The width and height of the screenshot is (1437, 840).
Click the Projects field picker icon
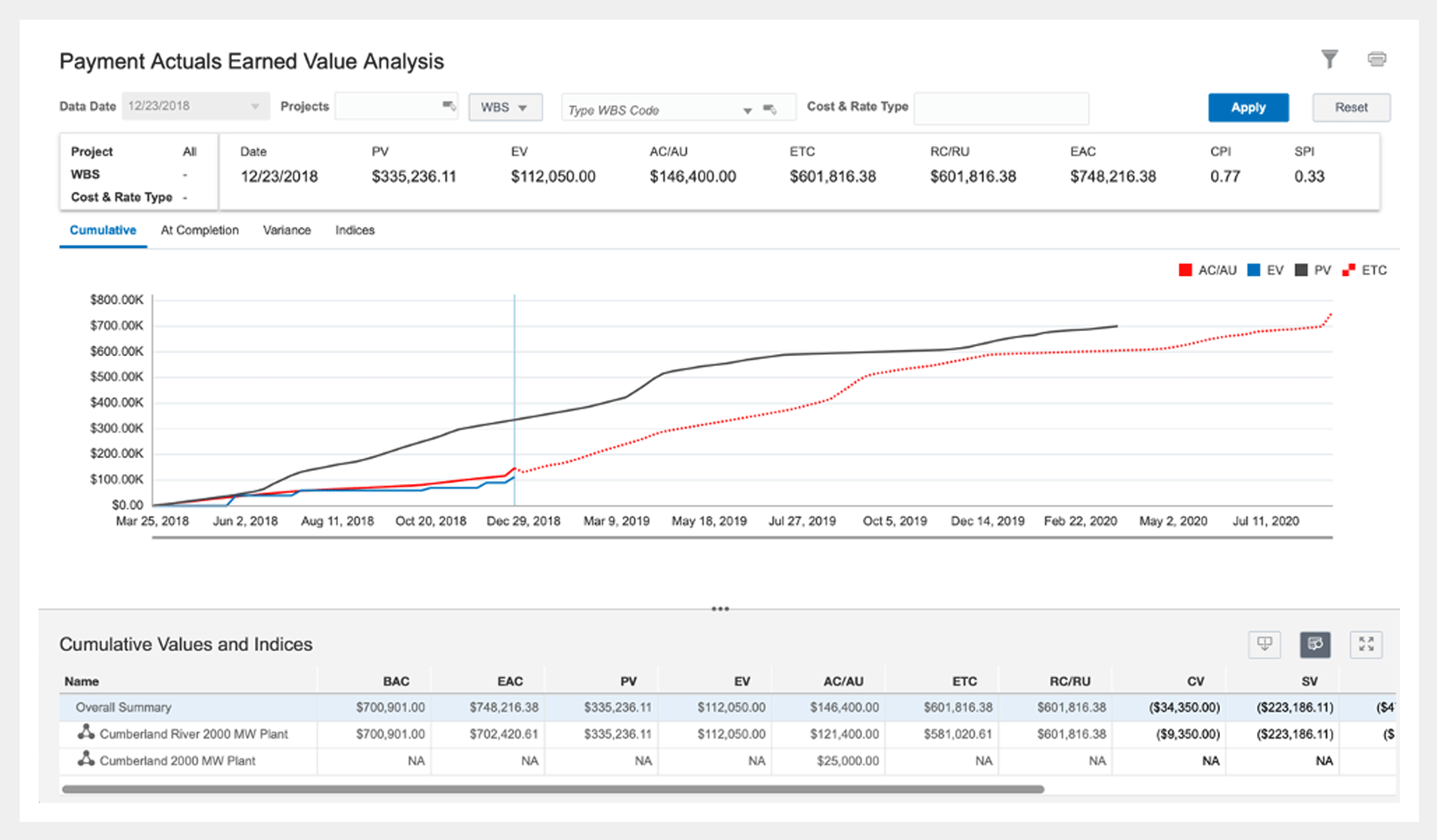click(448, 106)
